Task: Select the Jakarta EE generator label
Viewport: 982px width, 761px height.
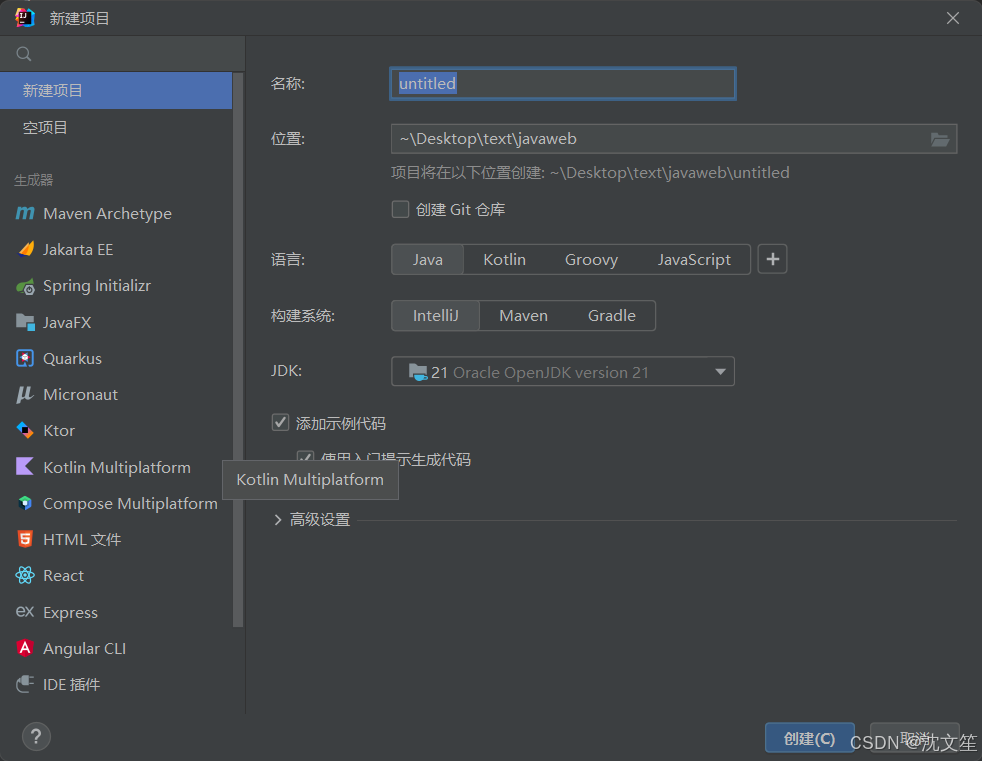Action: coord(78,249)
